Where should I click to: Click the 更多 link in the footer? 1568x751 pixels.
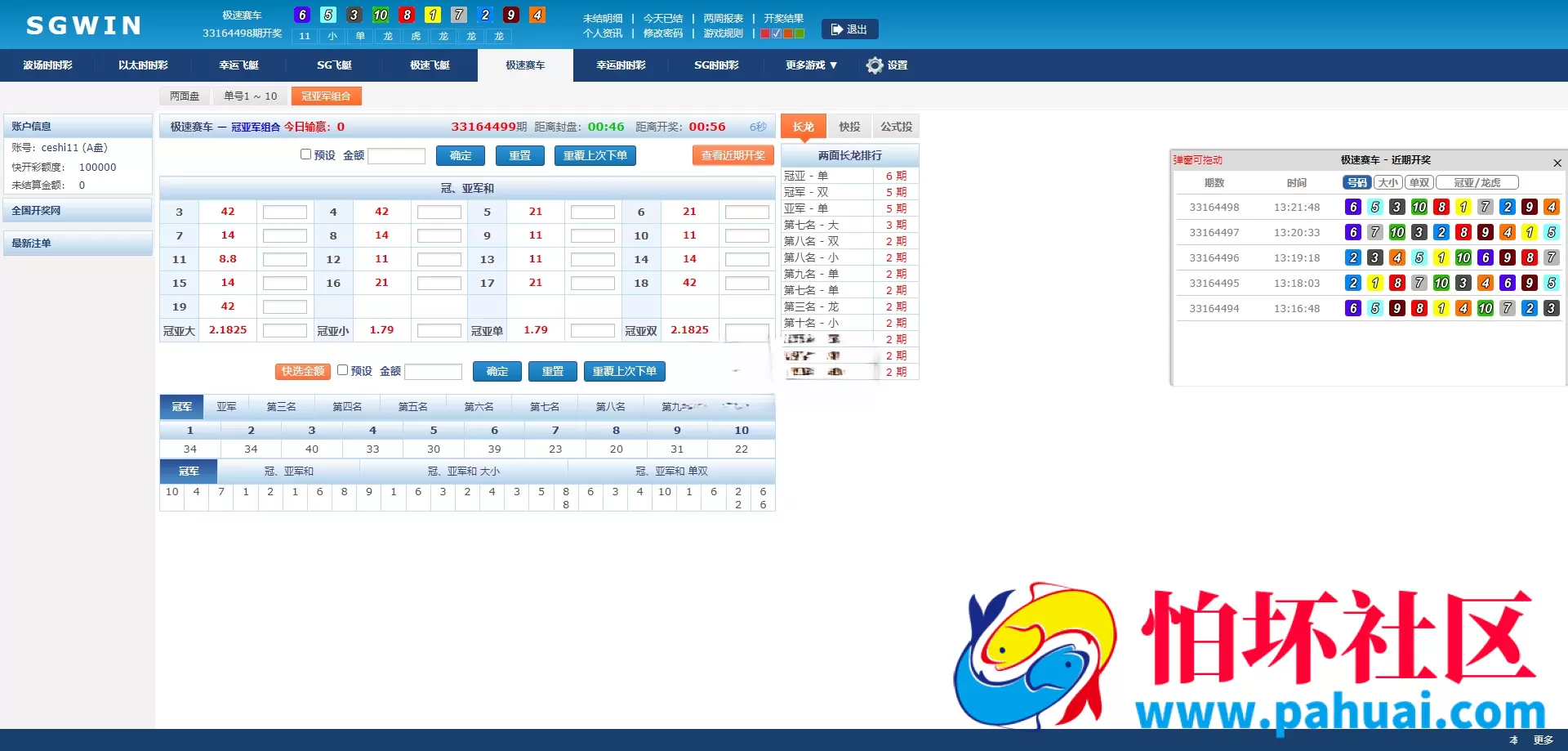(1543, 740)
